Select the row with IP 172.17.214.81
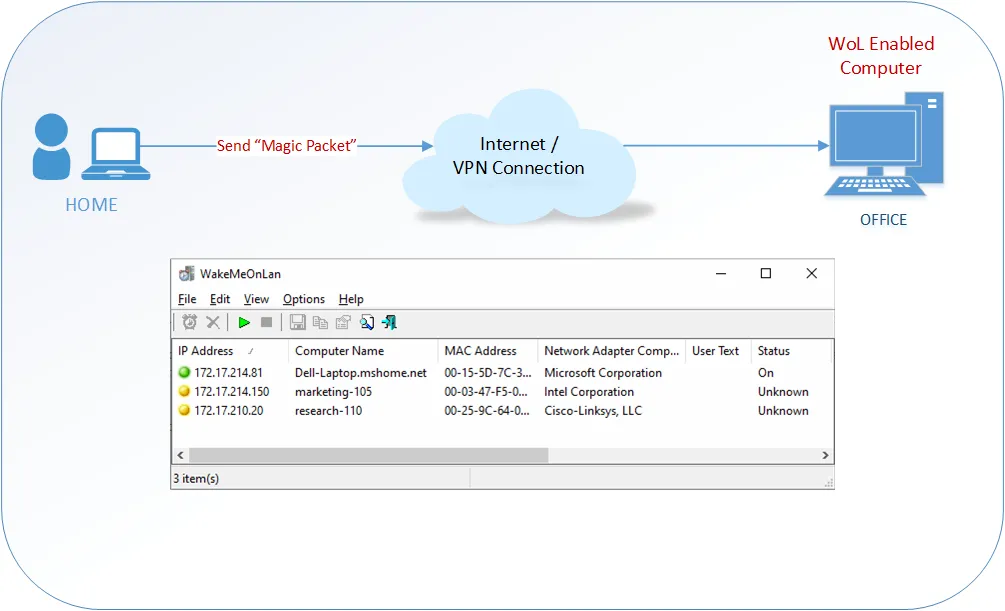Viewport: 1005px width, 611px height. click(x=503, y=372)
